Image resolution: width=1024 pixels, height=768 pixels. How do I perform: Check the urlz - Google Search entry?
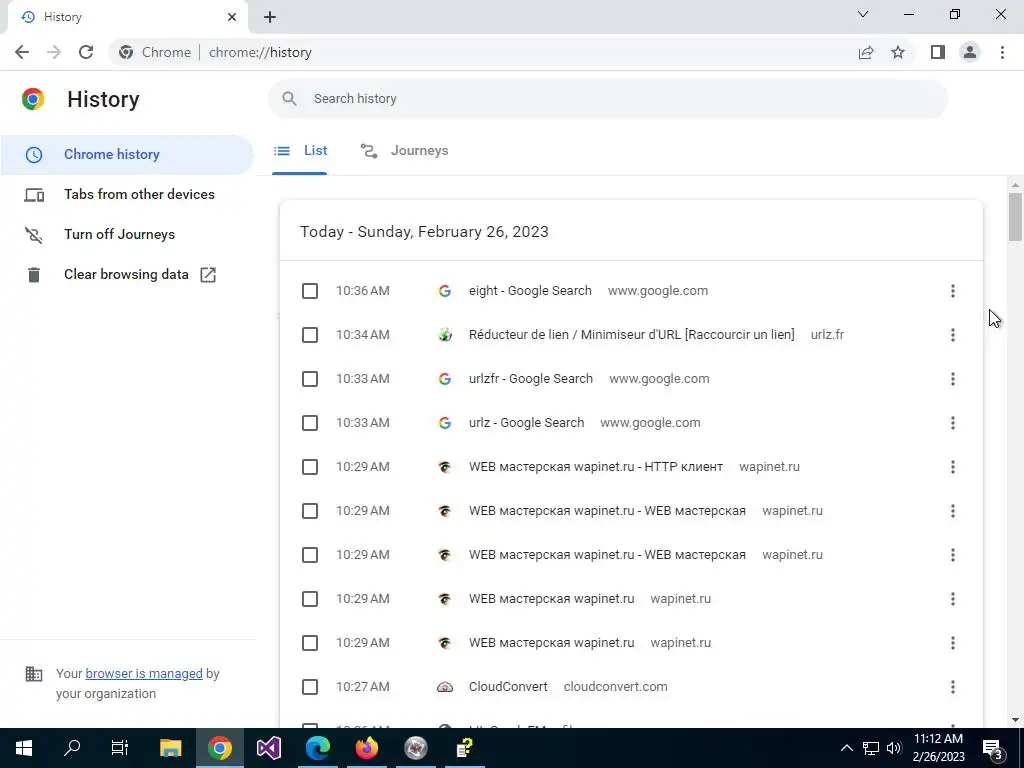310,423
